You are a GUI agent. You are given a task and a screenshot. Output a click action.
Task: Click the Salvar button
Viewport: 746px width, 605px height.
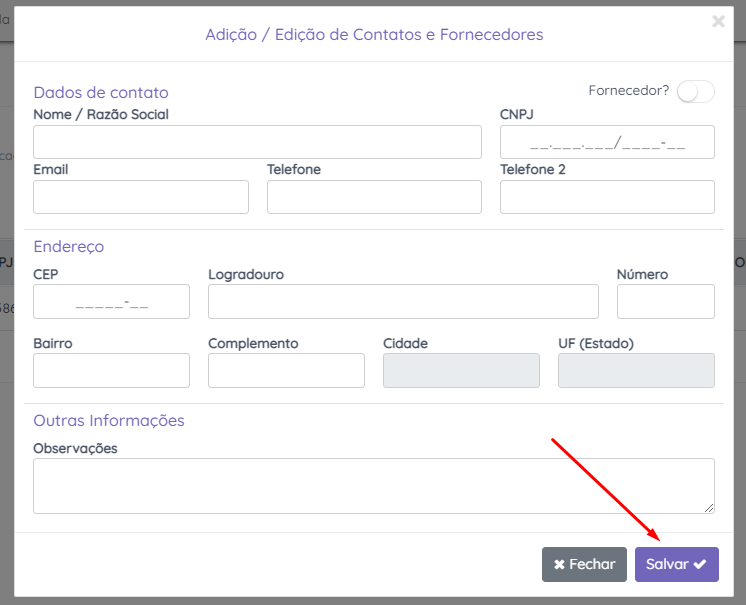tap(676, 564)
